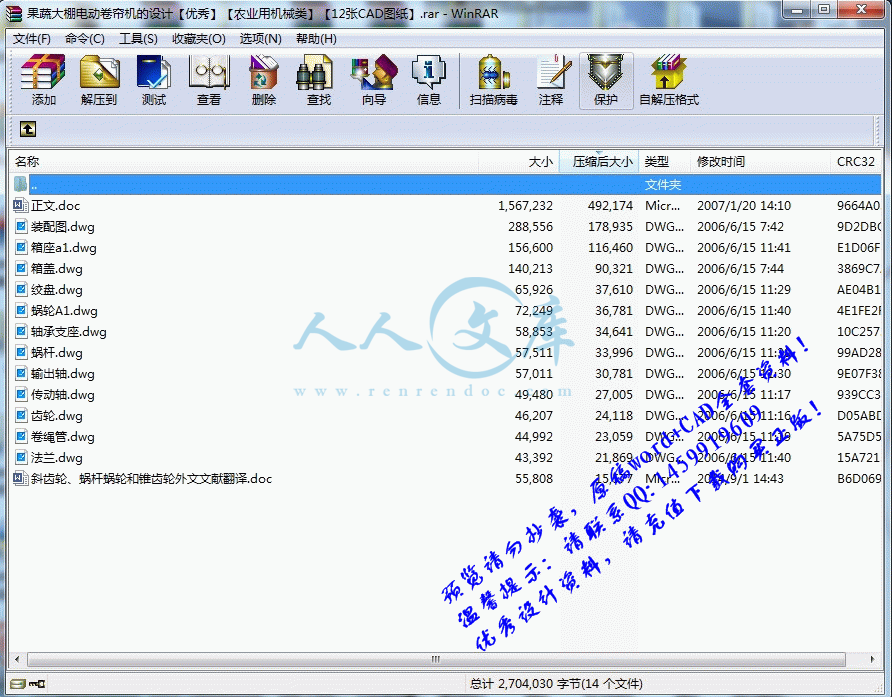This screenshot has height=697, width=892.
Task: Select 斜齿轮、蜗杆蜗轮和锥齿轮外文文献翻译.doc
Action: tap(151, 479)
